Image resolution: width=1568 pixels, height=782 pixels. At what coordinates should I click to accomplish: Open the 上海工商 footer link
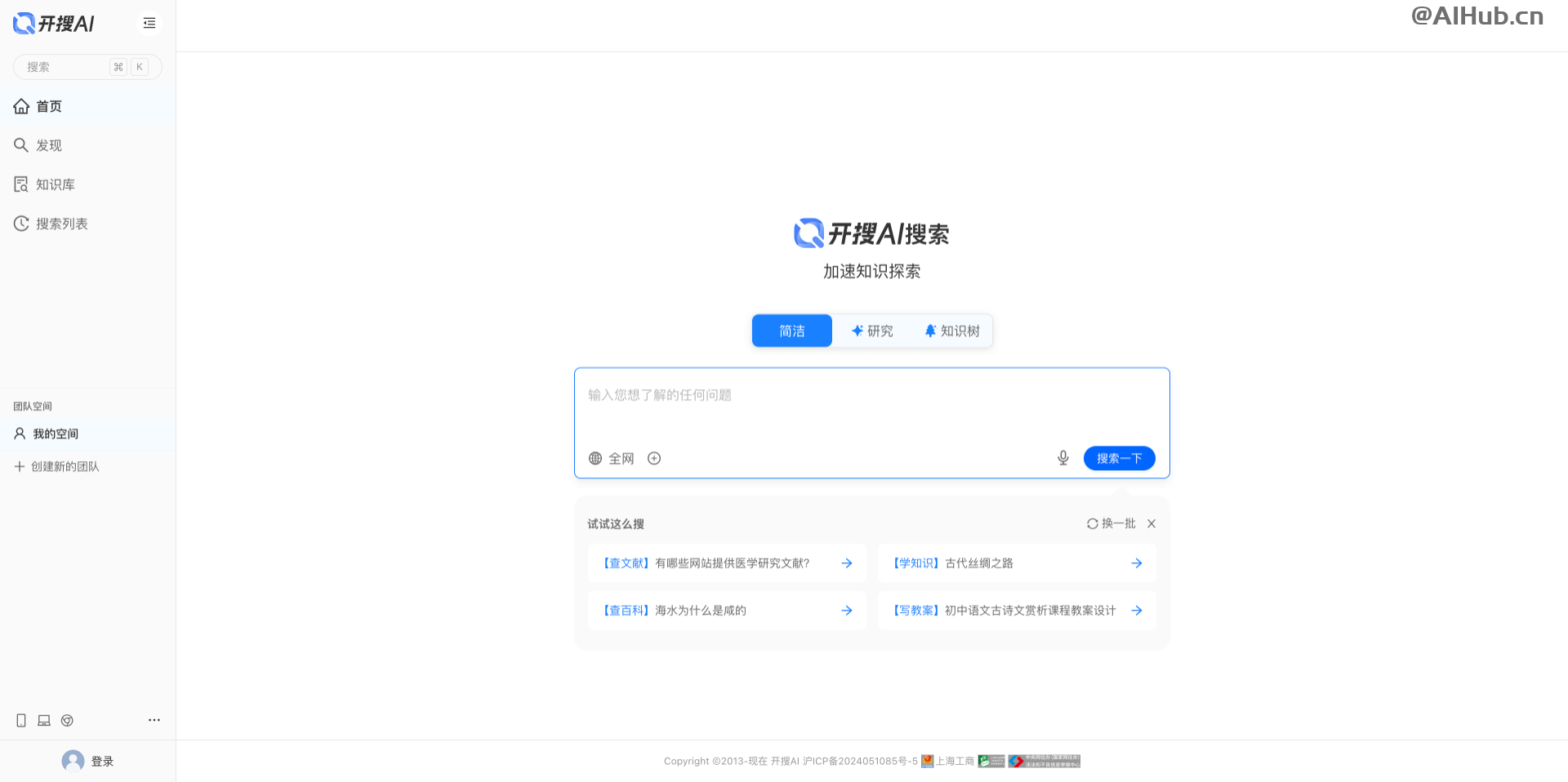(948, 761)
